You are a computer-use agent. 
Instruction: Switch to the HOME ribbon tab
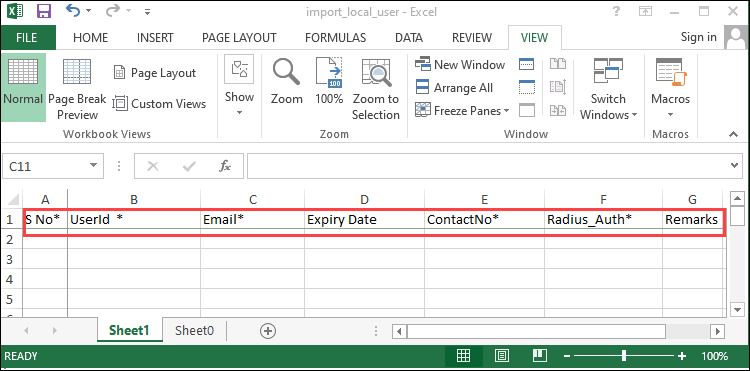[x=90, y=38]
